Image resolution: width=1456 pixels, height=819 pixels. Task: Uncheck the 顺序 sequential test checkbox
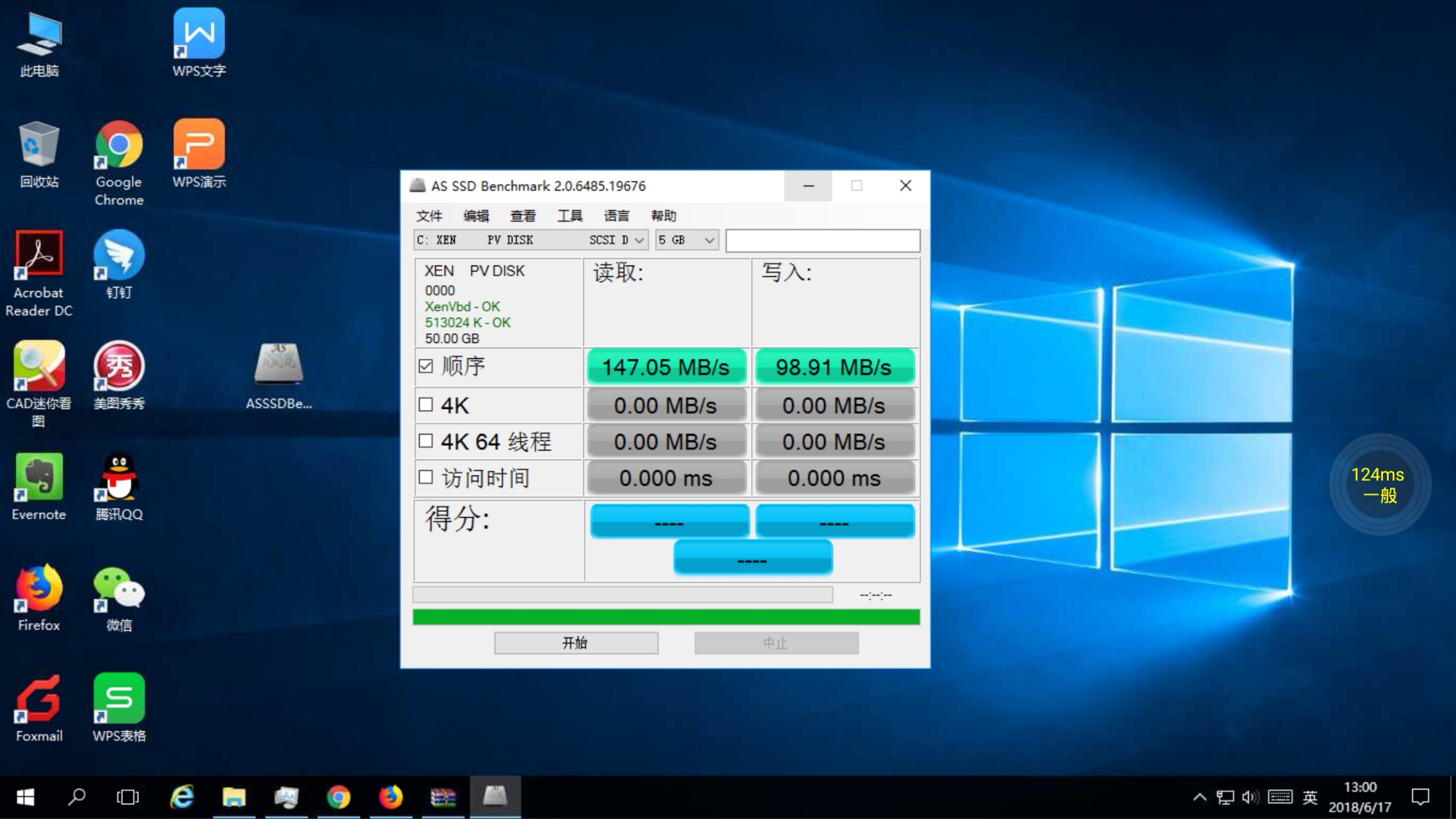click(x=426, y=366)
